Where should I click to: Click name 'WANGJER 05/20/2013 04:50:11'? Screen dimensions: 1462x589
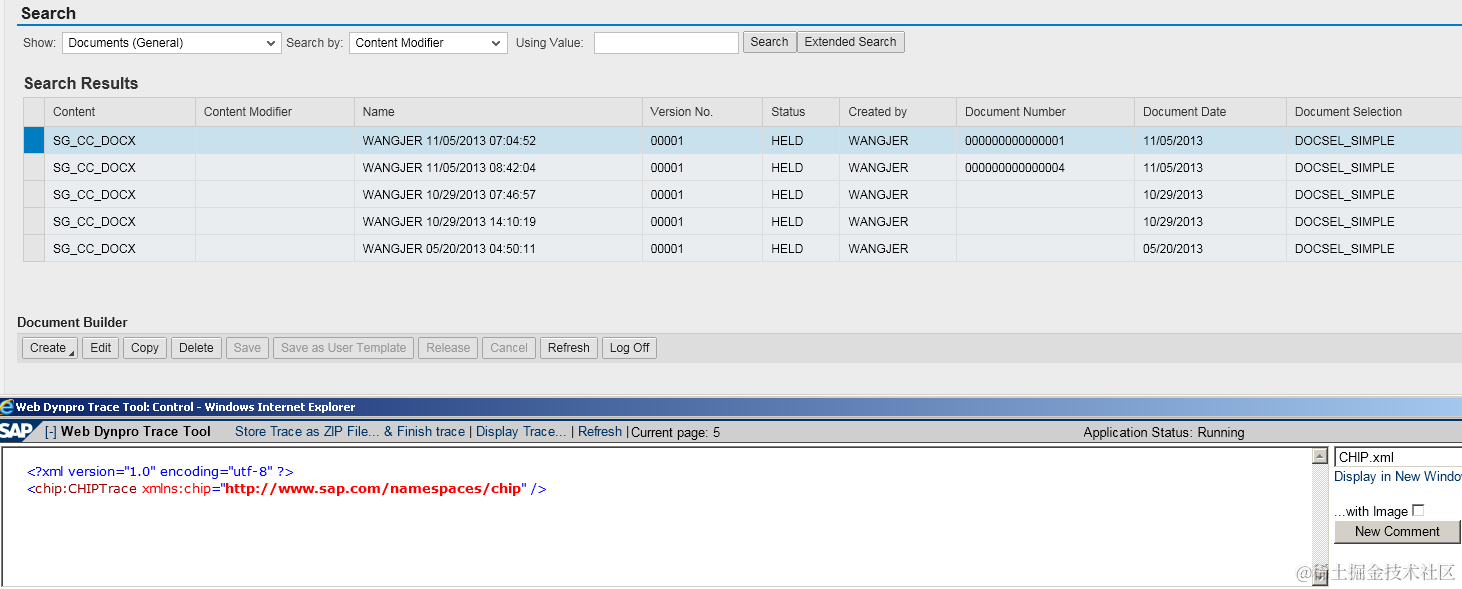449,249
